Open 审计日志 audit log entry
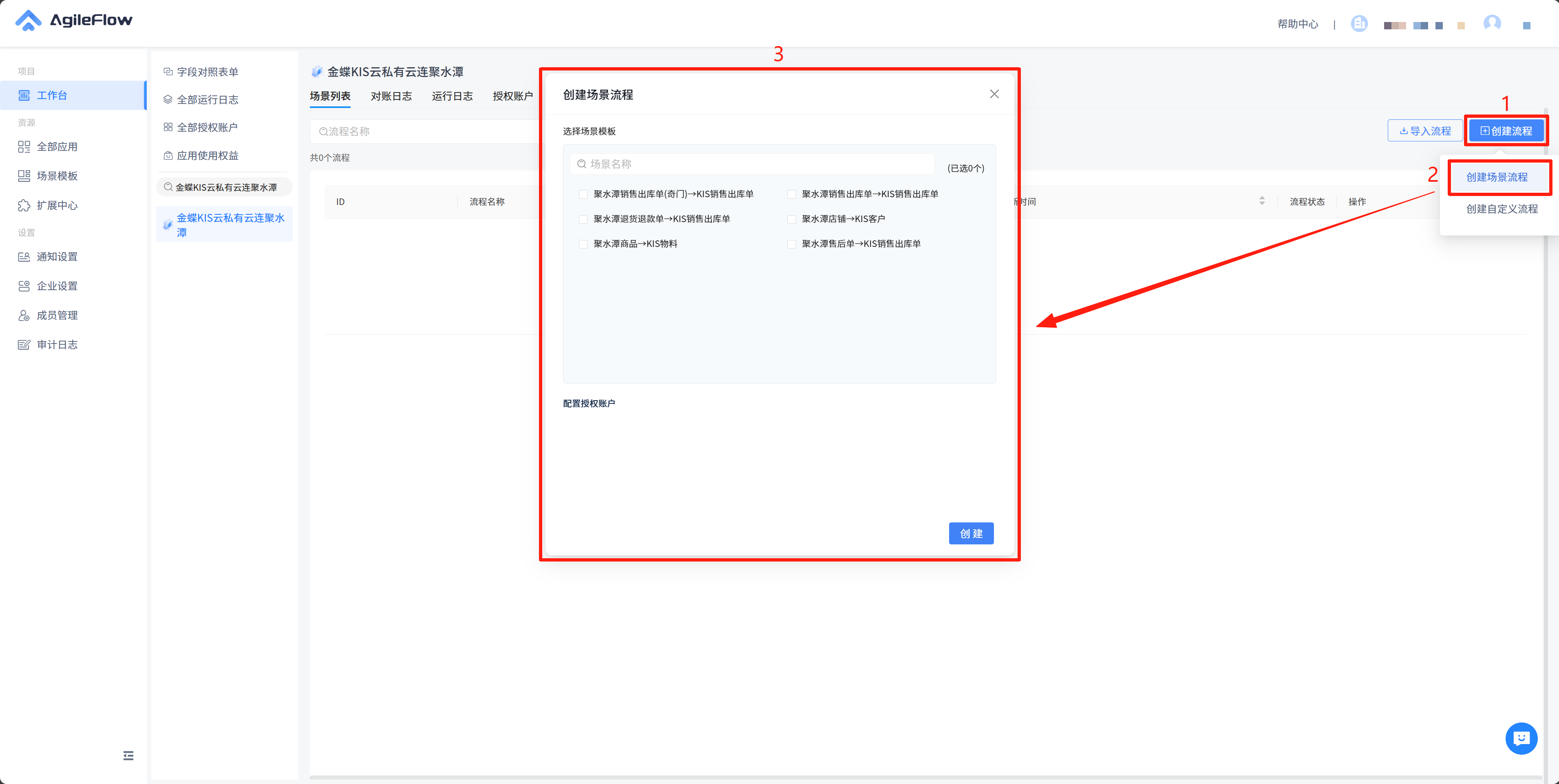1559x784 pixels. pyautogui.click(x=56, y=344)
